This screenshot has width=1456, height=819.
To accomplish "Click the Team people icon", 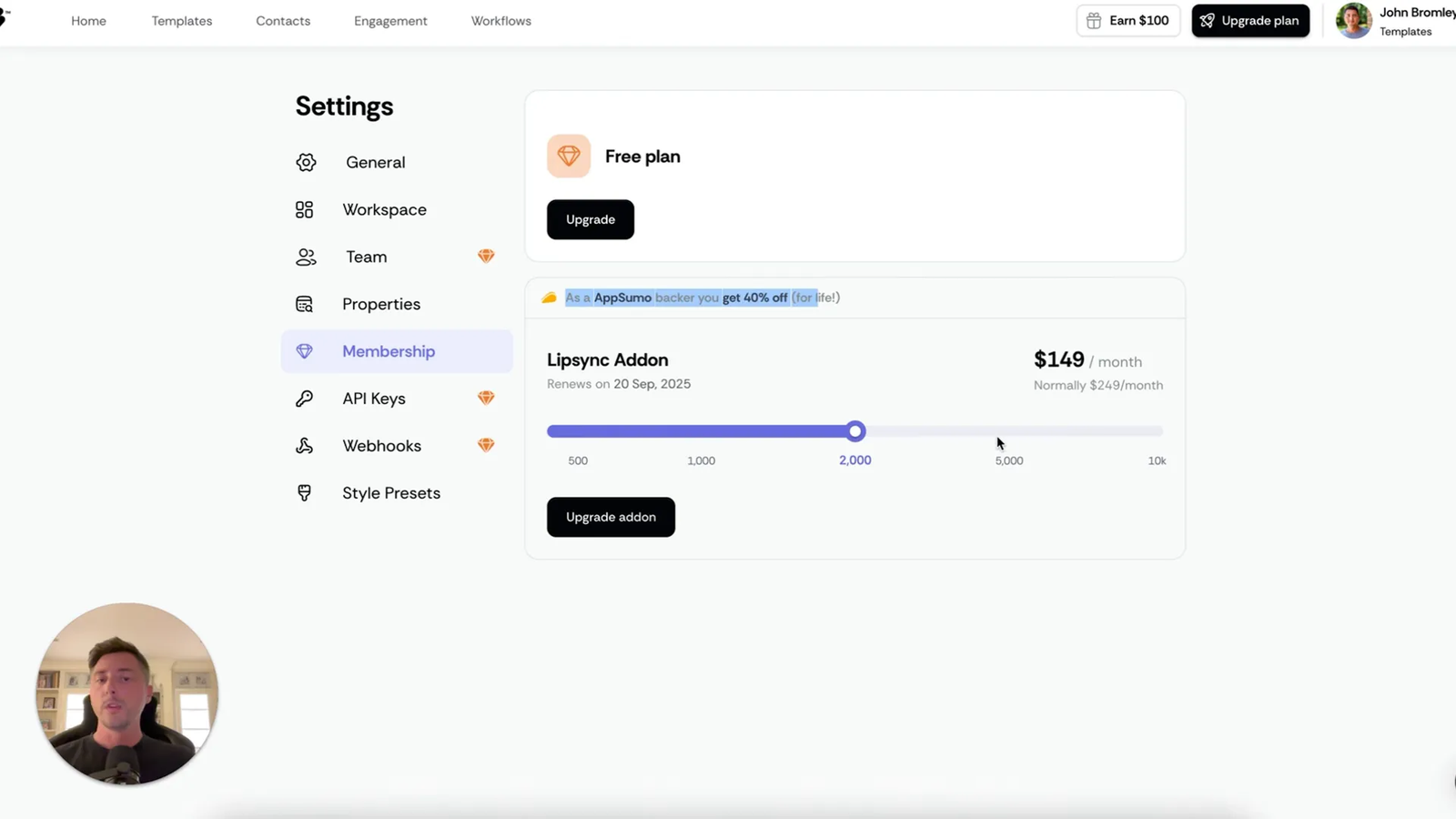I will point(306,257).
